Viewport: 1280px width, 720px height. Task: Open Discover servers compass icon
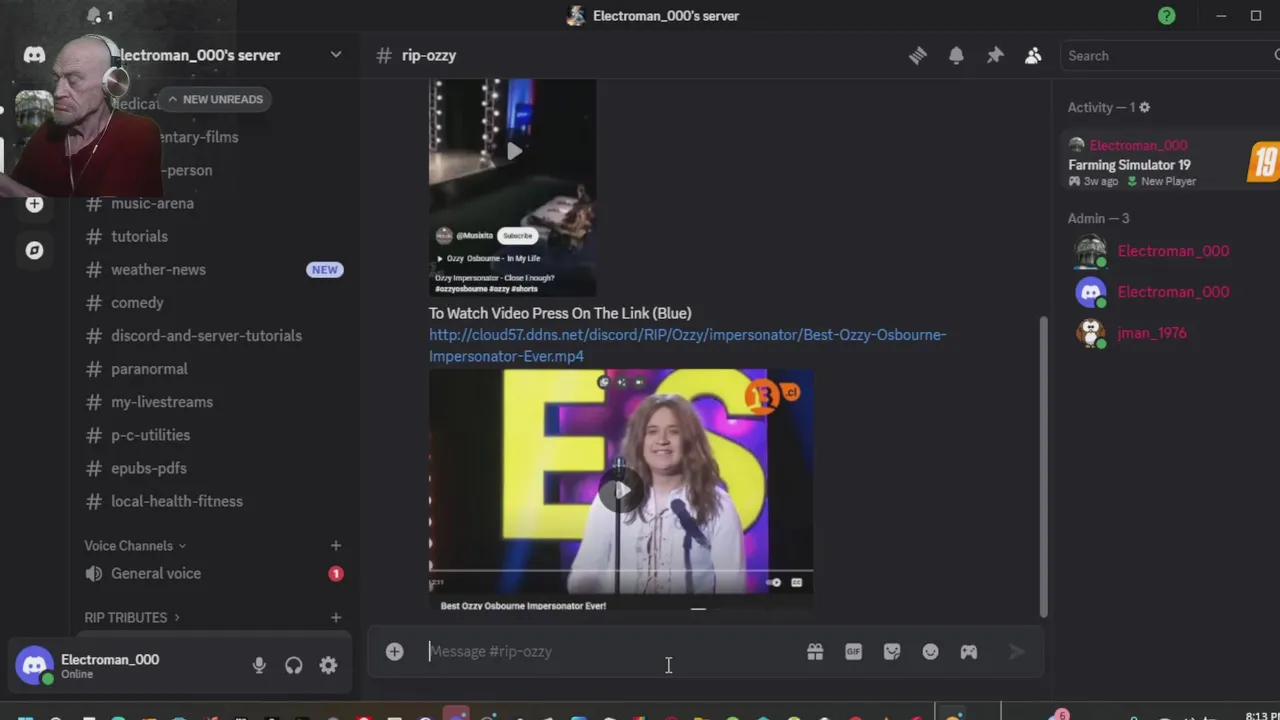[x=34, y=250]
